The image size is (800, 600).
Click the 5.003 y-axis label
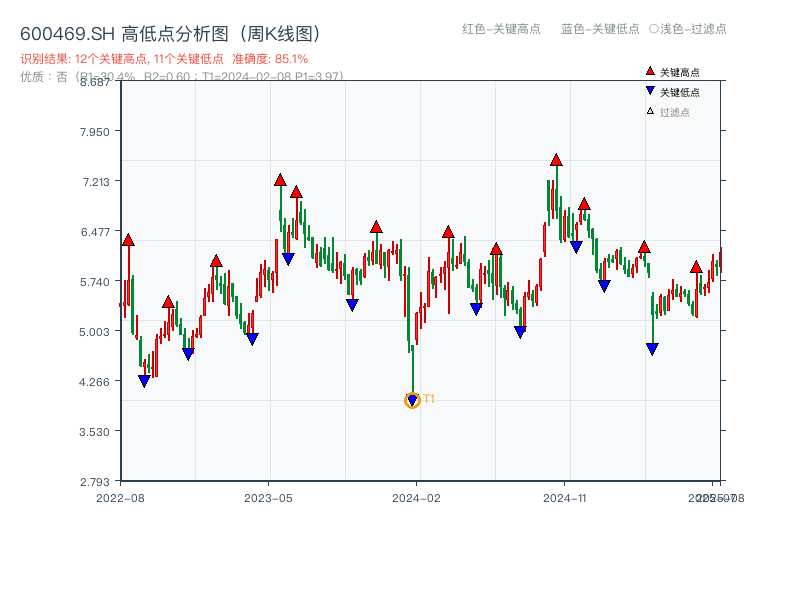click(94, 332)
